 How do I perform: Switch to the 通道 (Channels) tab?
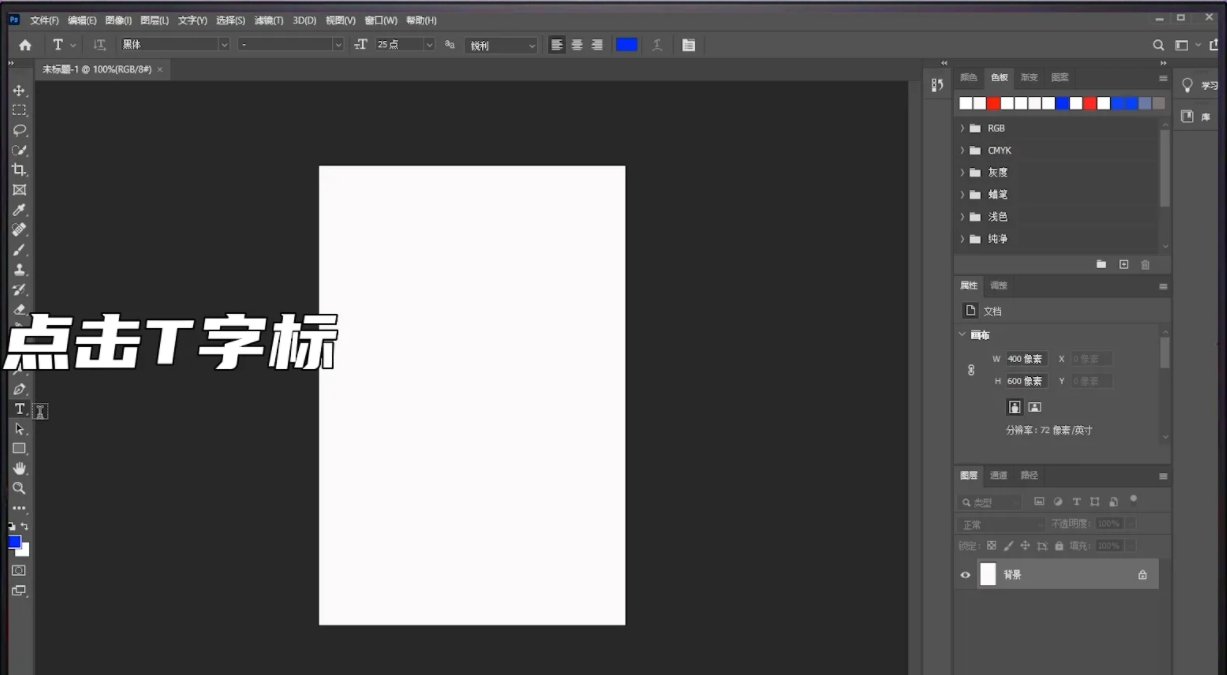[x=999, y=475]
